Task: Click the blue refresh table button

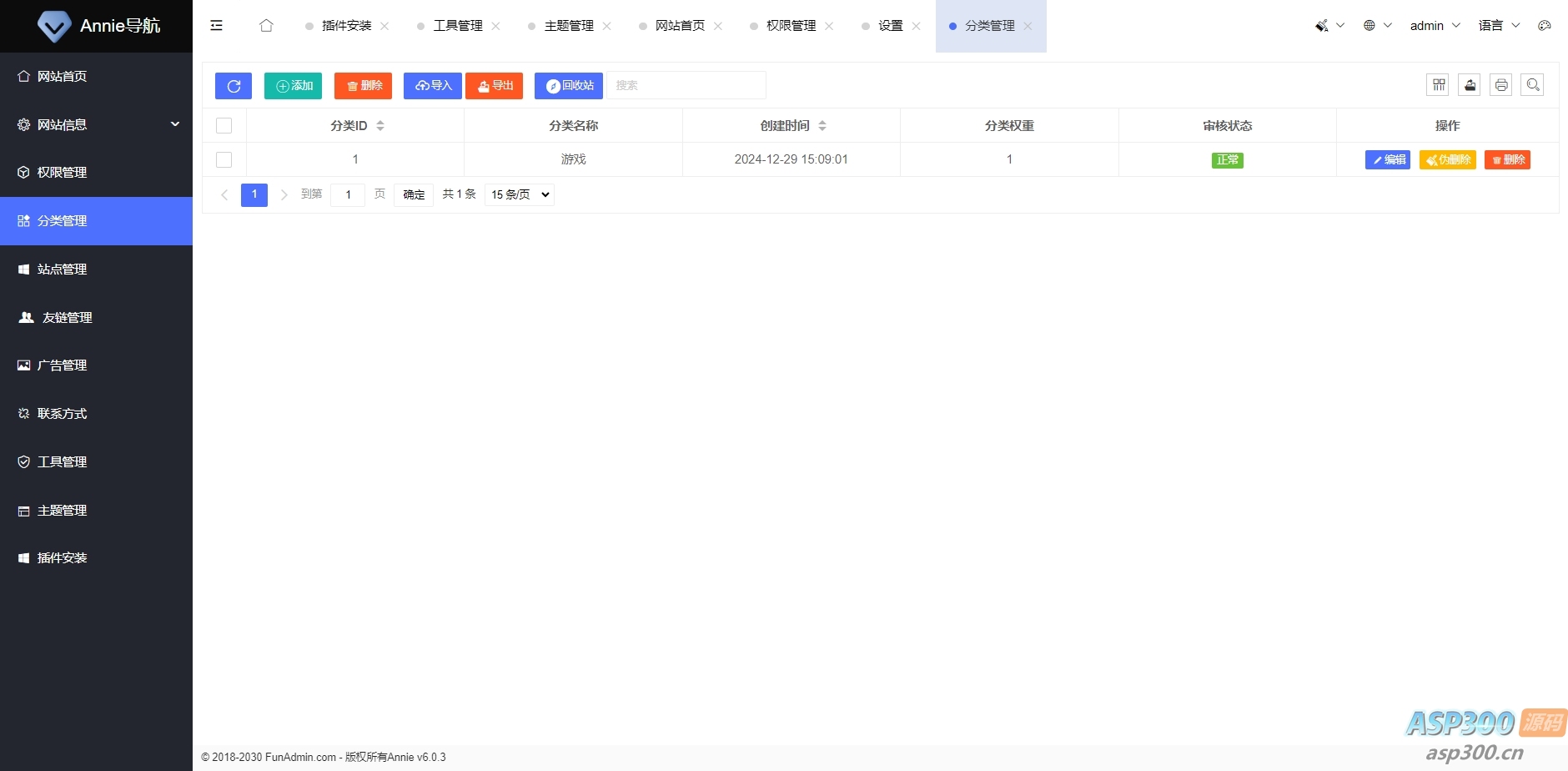Action: [234, 86]
